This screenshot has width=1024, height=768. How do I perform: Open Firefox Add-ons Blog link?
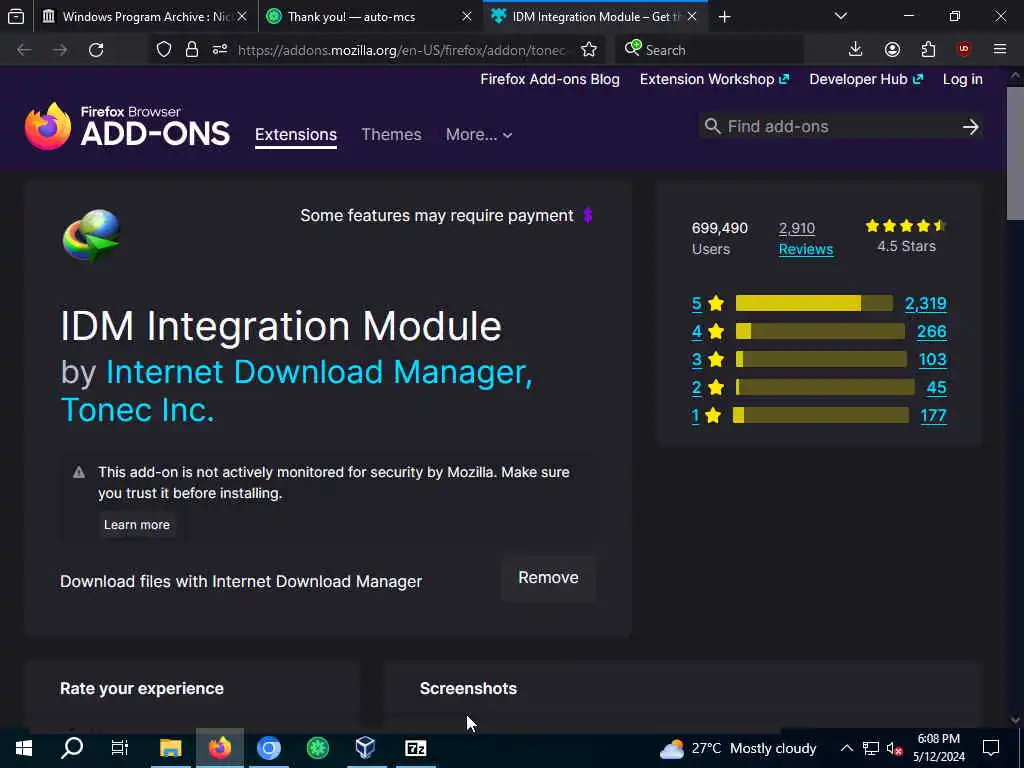pos(550,79)
